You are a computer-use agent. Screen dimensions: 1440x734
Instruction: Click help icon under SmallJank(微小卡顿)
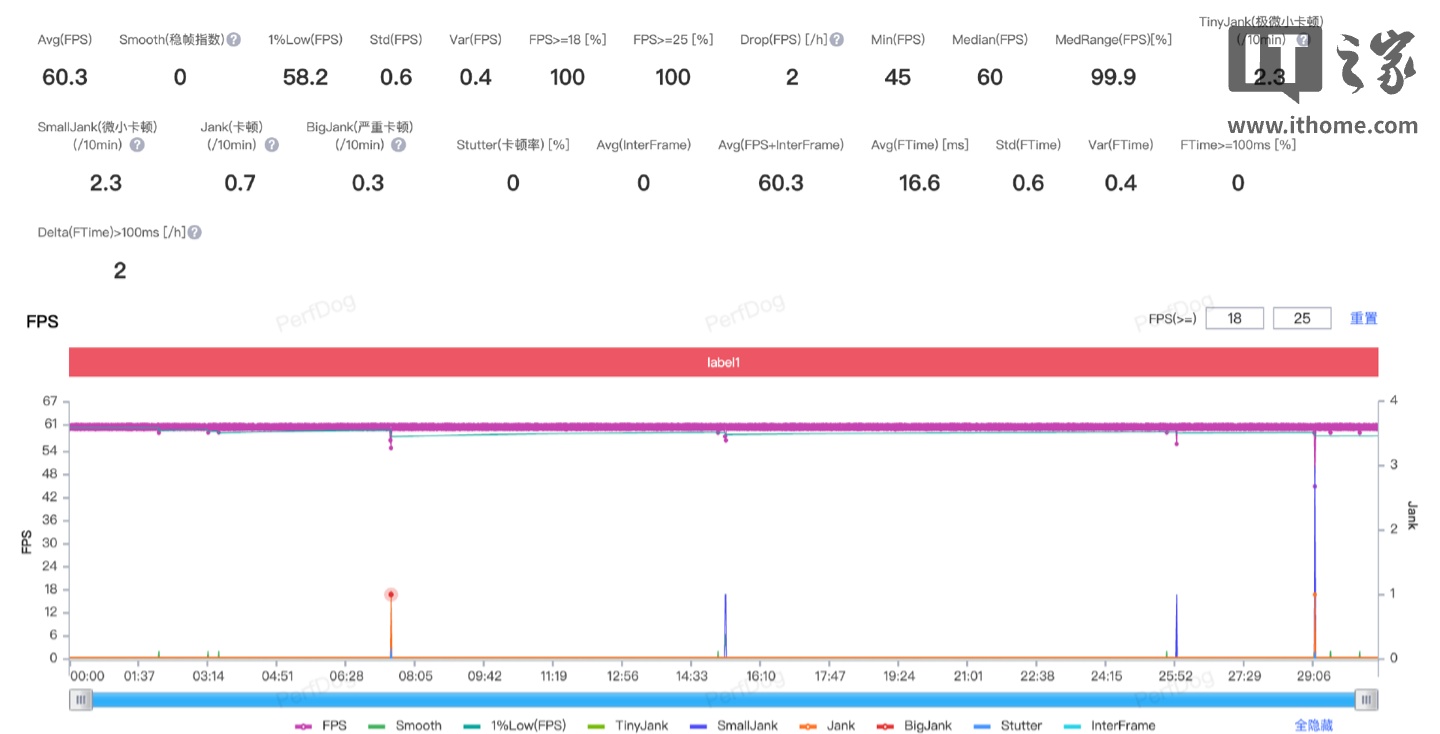coord(137,145)
